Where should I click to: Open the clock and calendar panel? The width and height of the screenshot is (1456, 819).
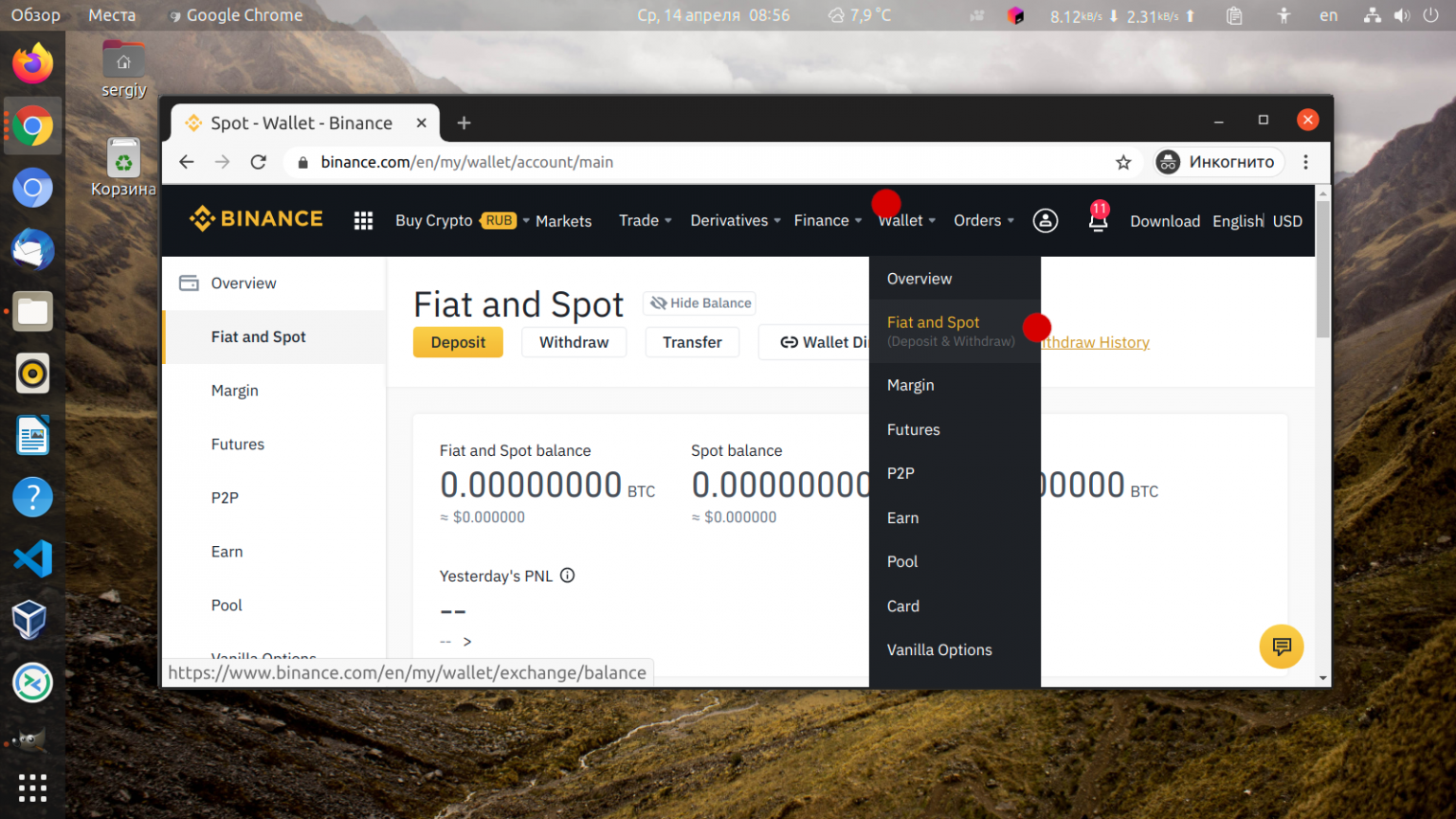(713, 15)
